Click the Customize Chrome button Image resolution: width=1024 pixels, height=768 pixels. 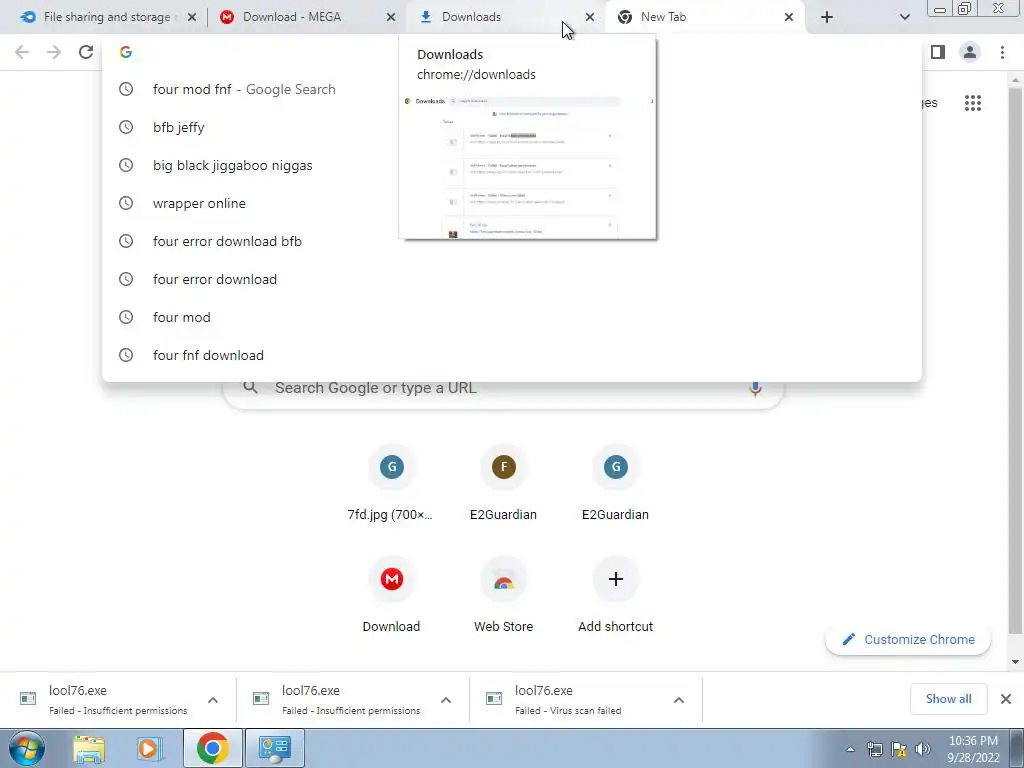(908, 639)
